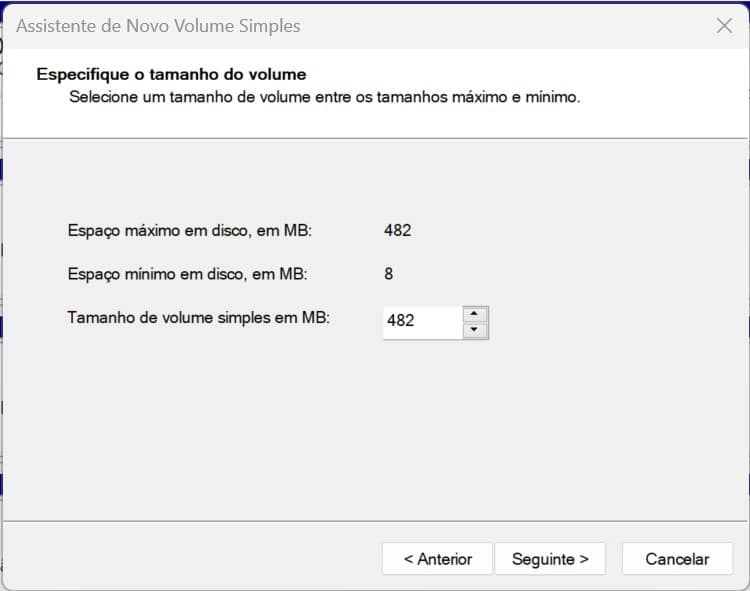Click the 'Espaço máximo em disco' label
The width and height of the screenshot is (750, 591).
[190, 230]
